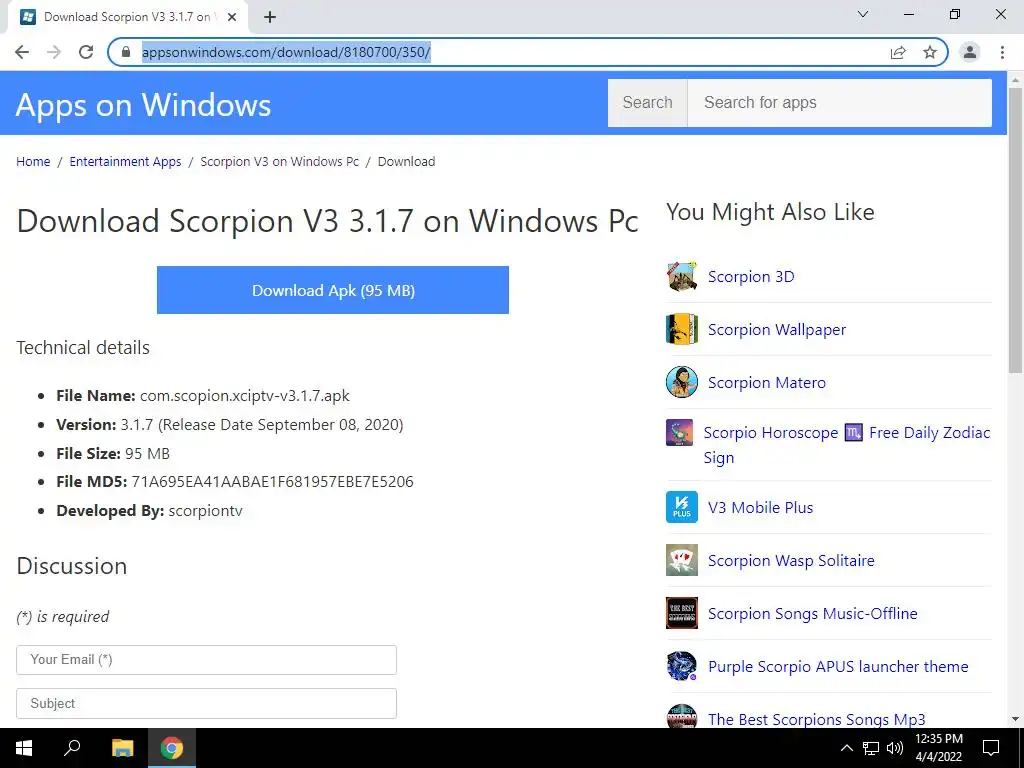Select the Download Scorpion V3 tab
The width and height of the screenshot is (1024, 768).
(x=127, y=17)
